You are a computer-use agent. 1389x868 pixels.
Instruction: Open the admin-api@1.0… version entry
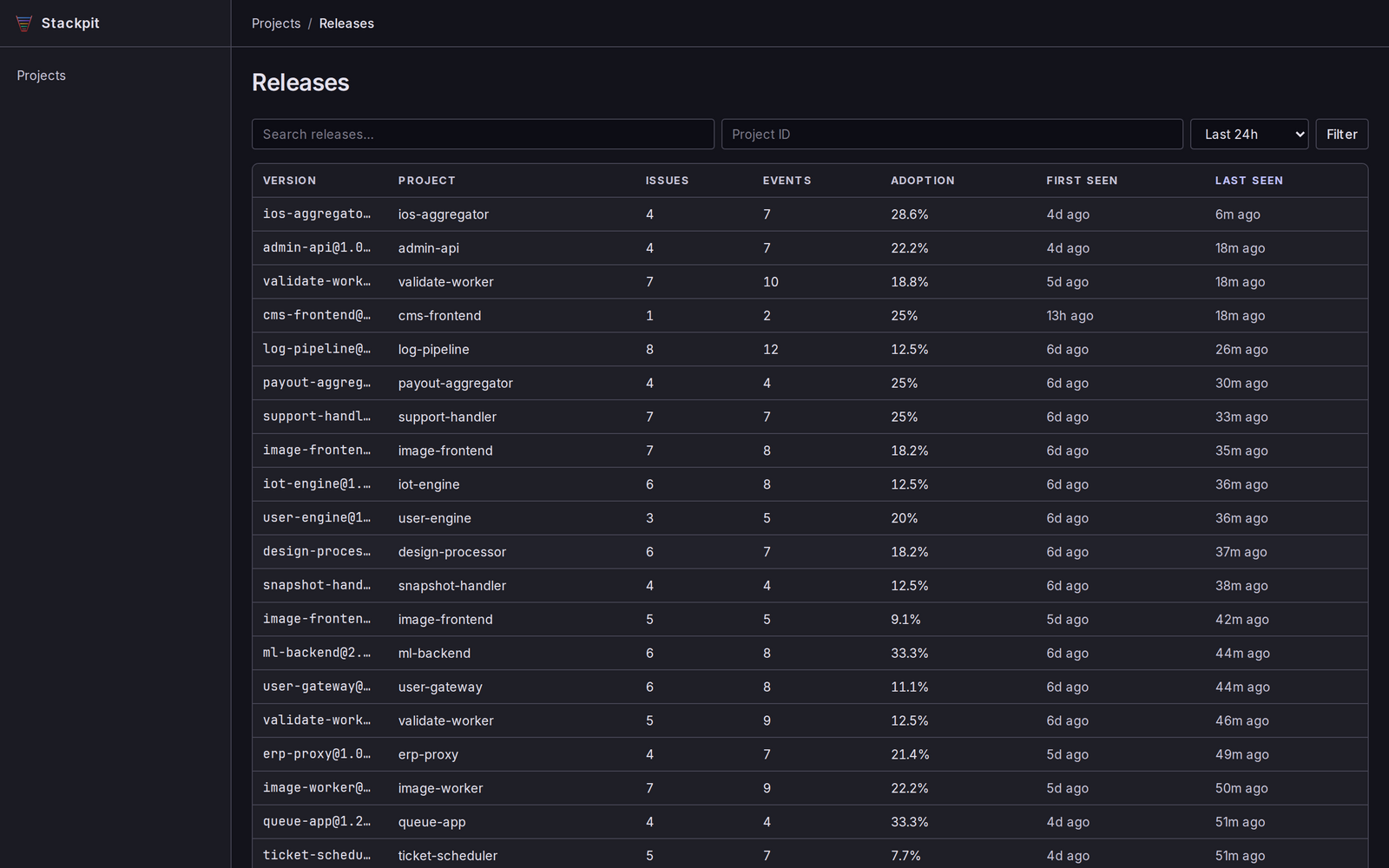point(317,248)
